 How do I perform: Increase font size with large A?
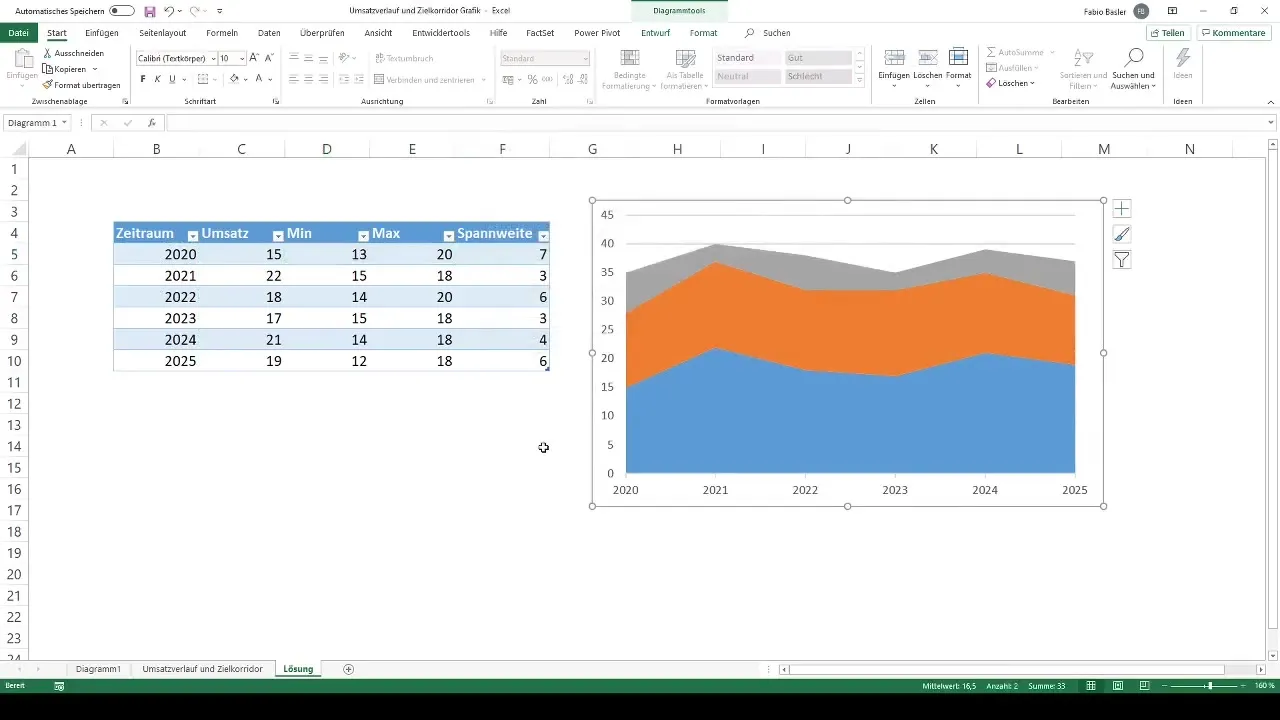point(254,58)
